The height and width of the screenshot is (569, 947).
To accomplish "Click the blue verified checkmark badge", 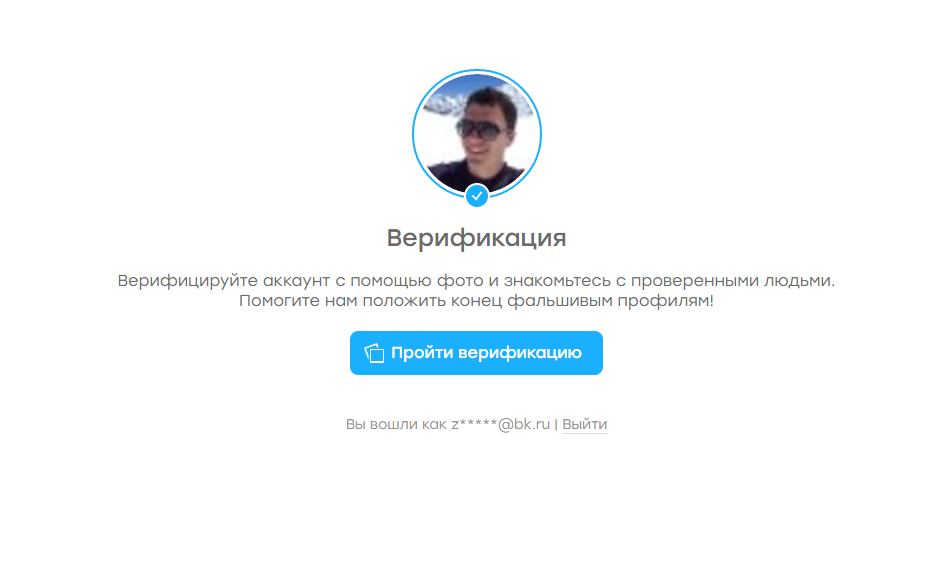I will [x=477, y=196].
